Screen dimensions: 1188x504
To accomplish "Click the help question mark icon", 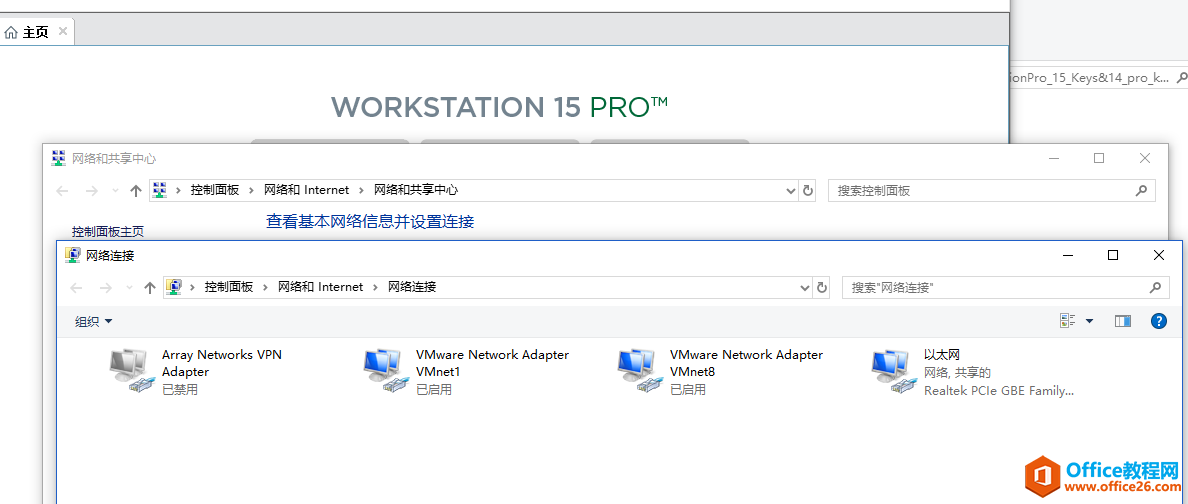I will click(1158, 321).
